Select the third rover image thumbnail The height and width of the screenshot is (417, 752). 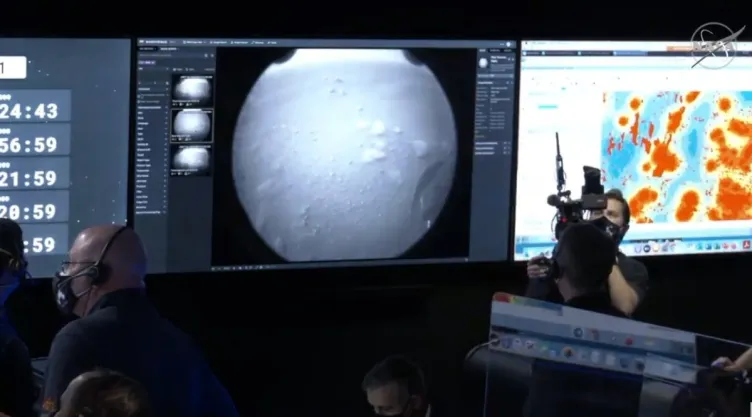(191, 159)
